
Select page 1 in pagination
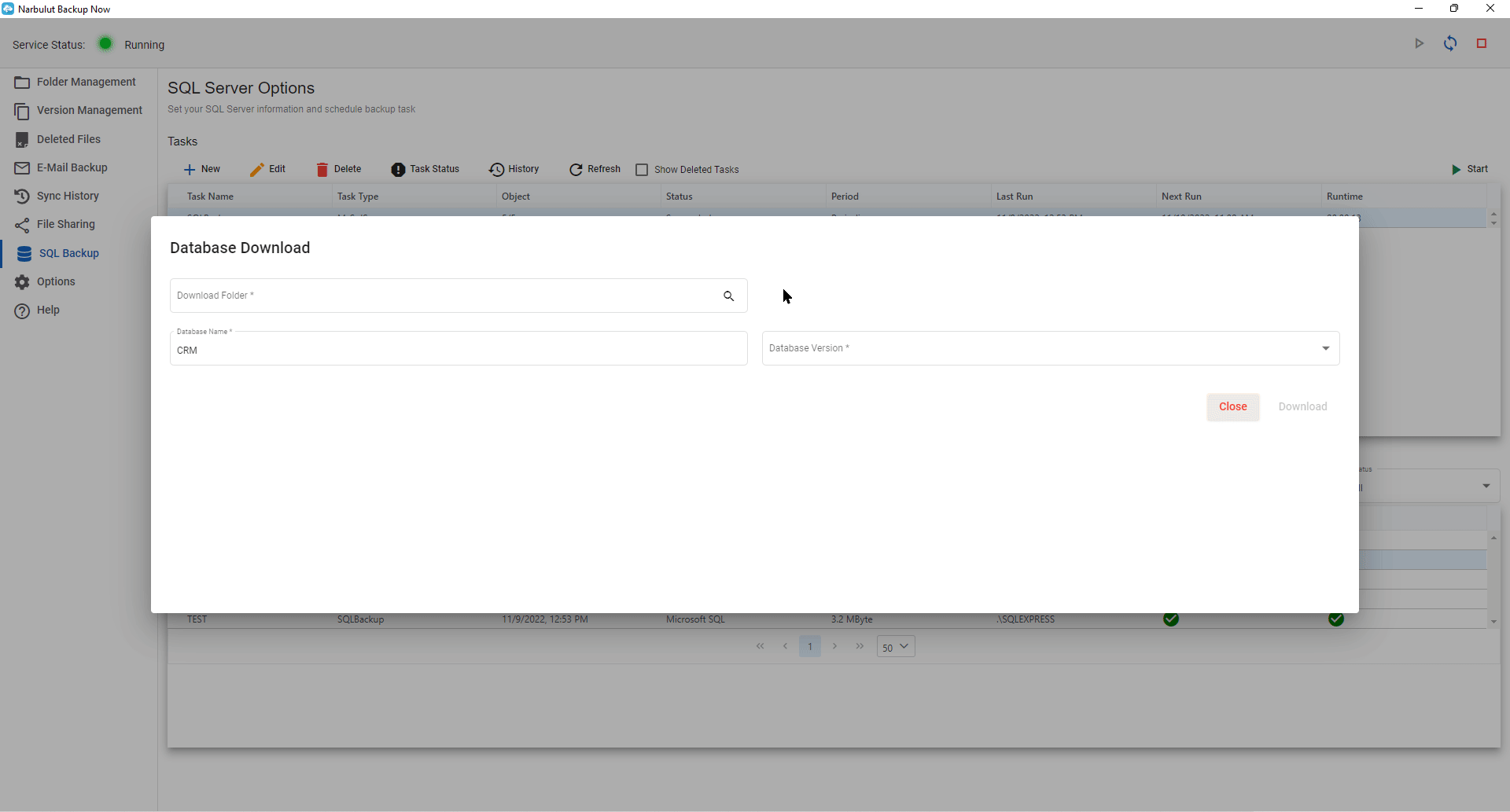(x=810, y=646)
